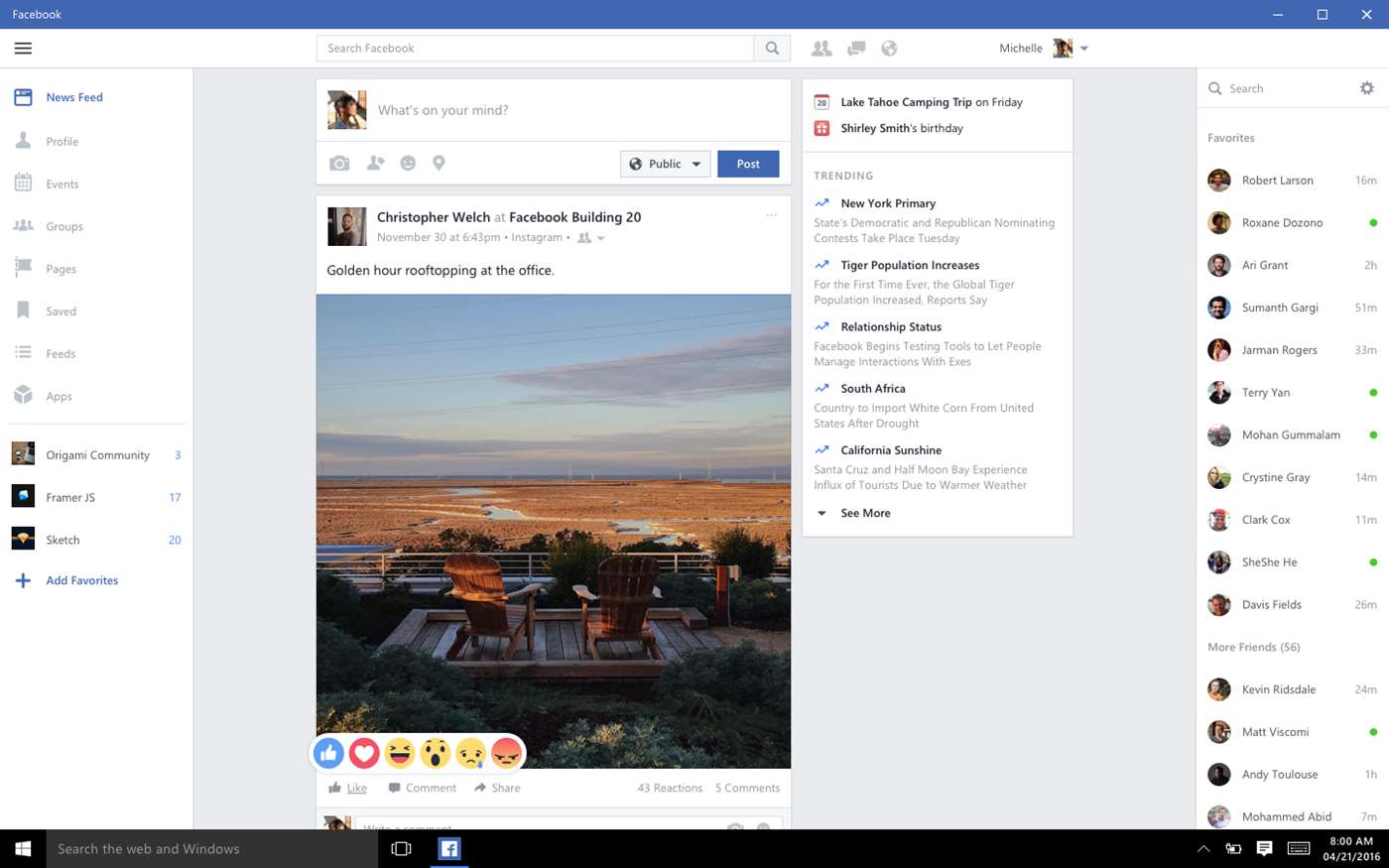Open 43 Reactions list
The width and height of the screenshot is (1389, 868).
point(670,788)
